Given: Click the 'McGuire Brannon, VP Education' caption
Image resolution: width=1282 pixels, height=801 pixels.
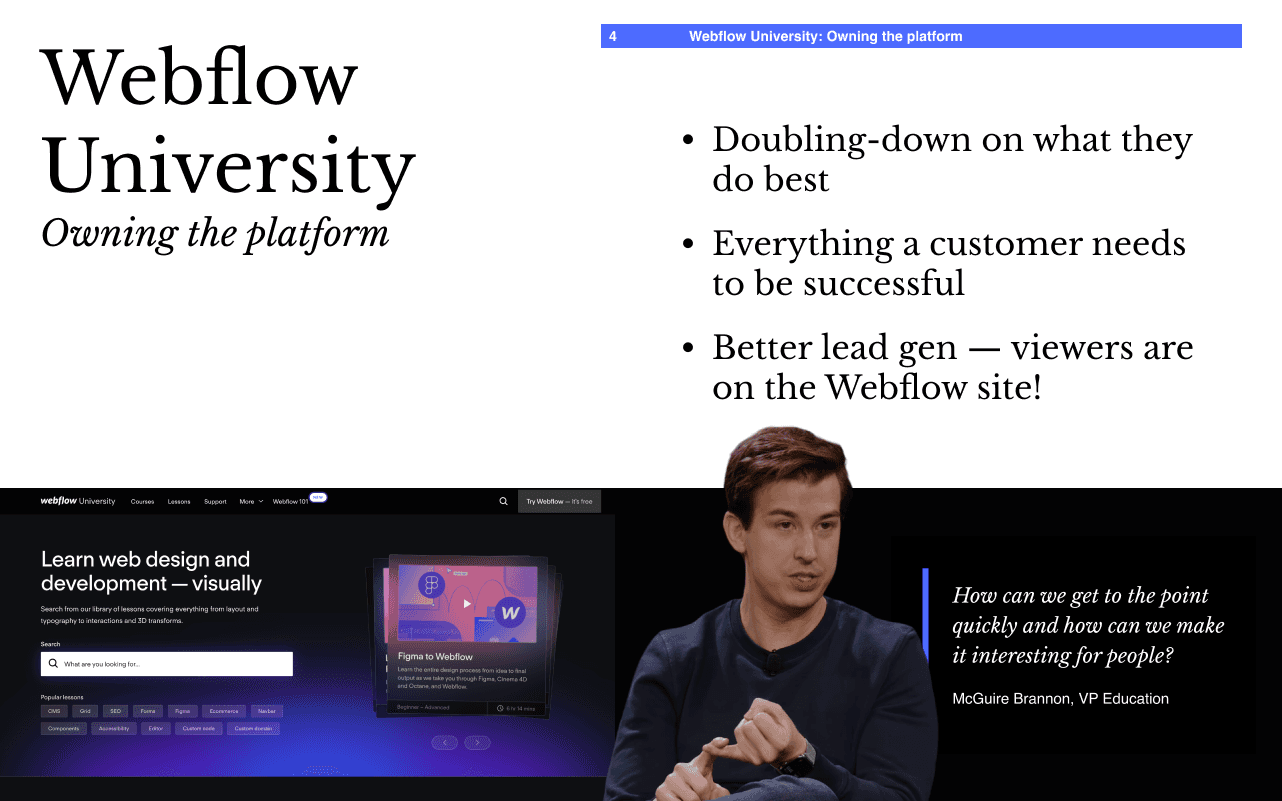Looking at the screenshot, I should pyautogui.click(x=1060, y=698).
